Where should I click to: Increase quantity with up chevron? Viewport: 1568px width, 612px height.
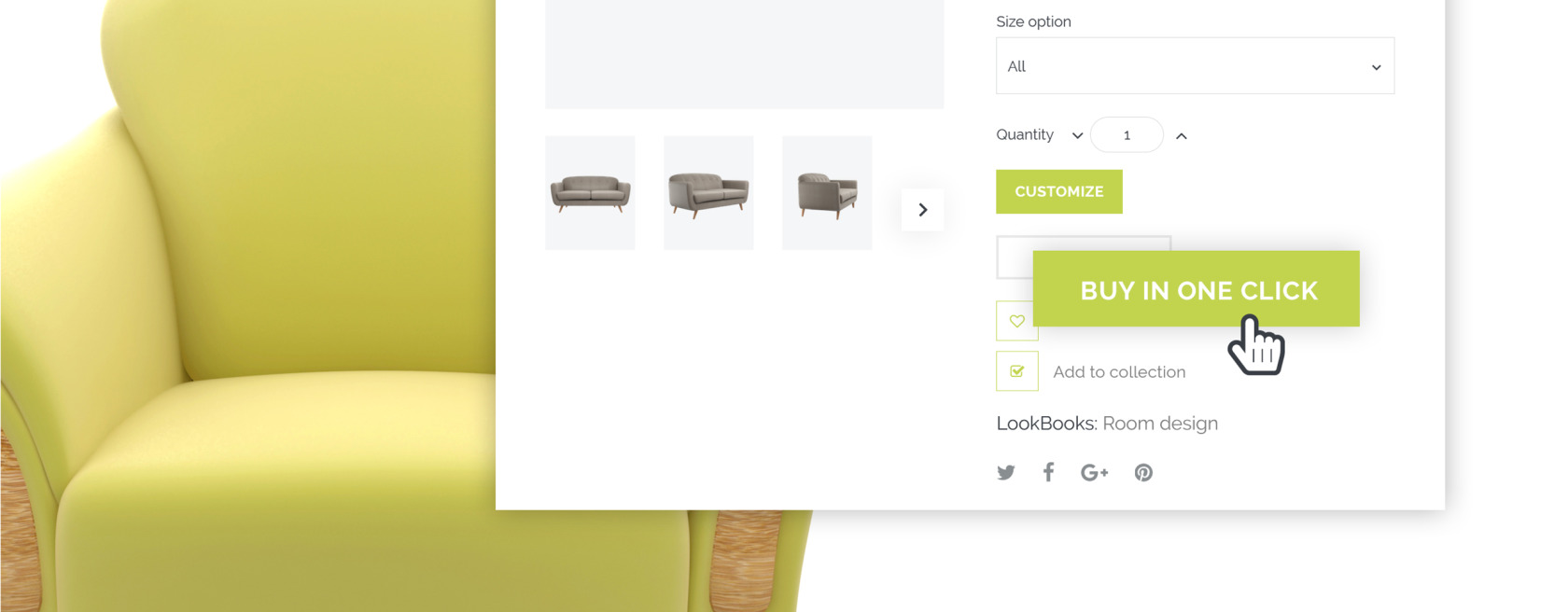pos(1181,135)
